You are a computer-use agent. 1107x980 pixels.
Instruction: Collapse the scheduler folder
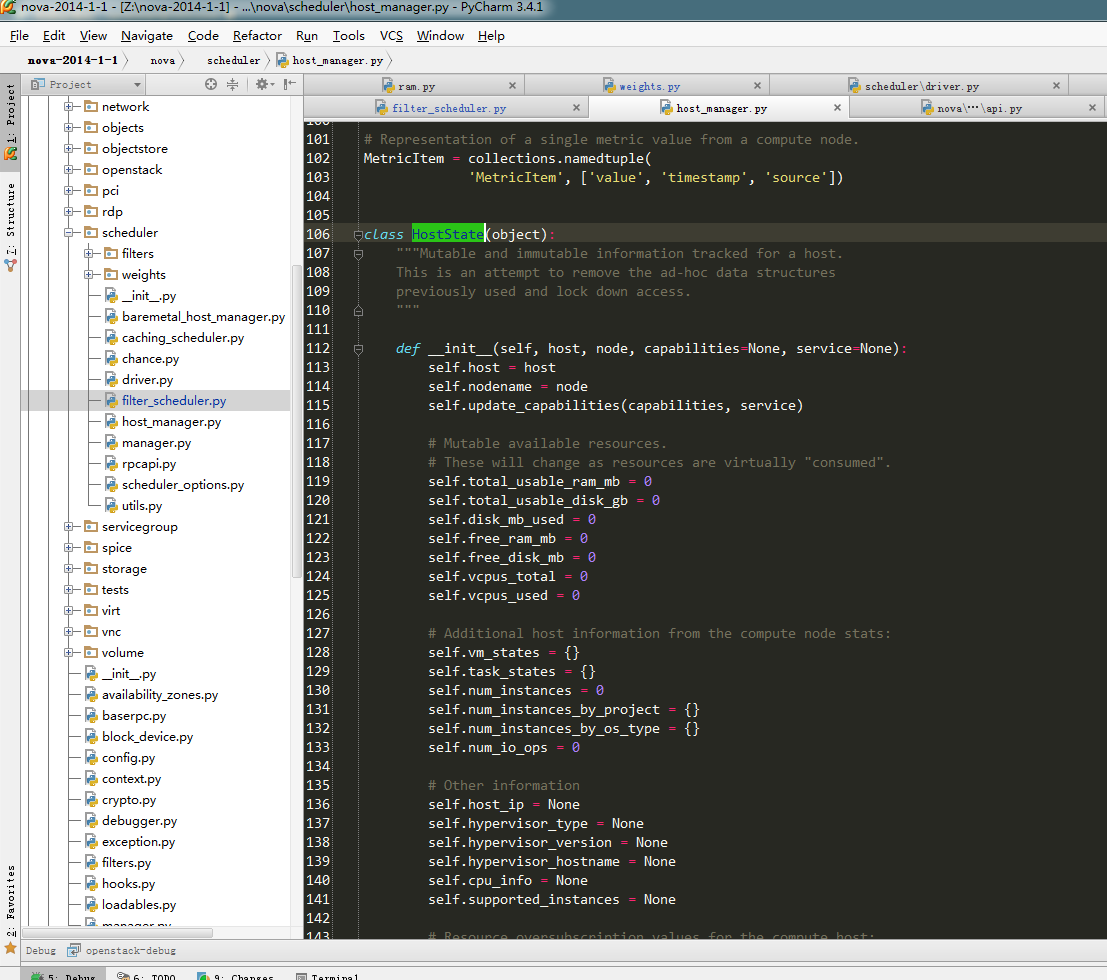pos(68,232)
